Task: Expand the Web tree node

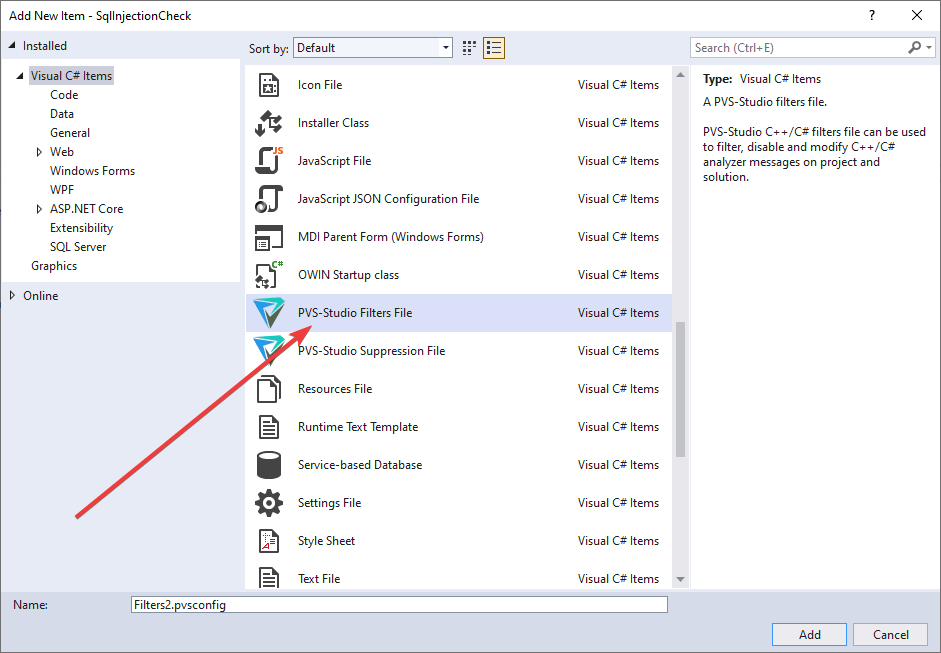Action: click(x=39, y=152)
